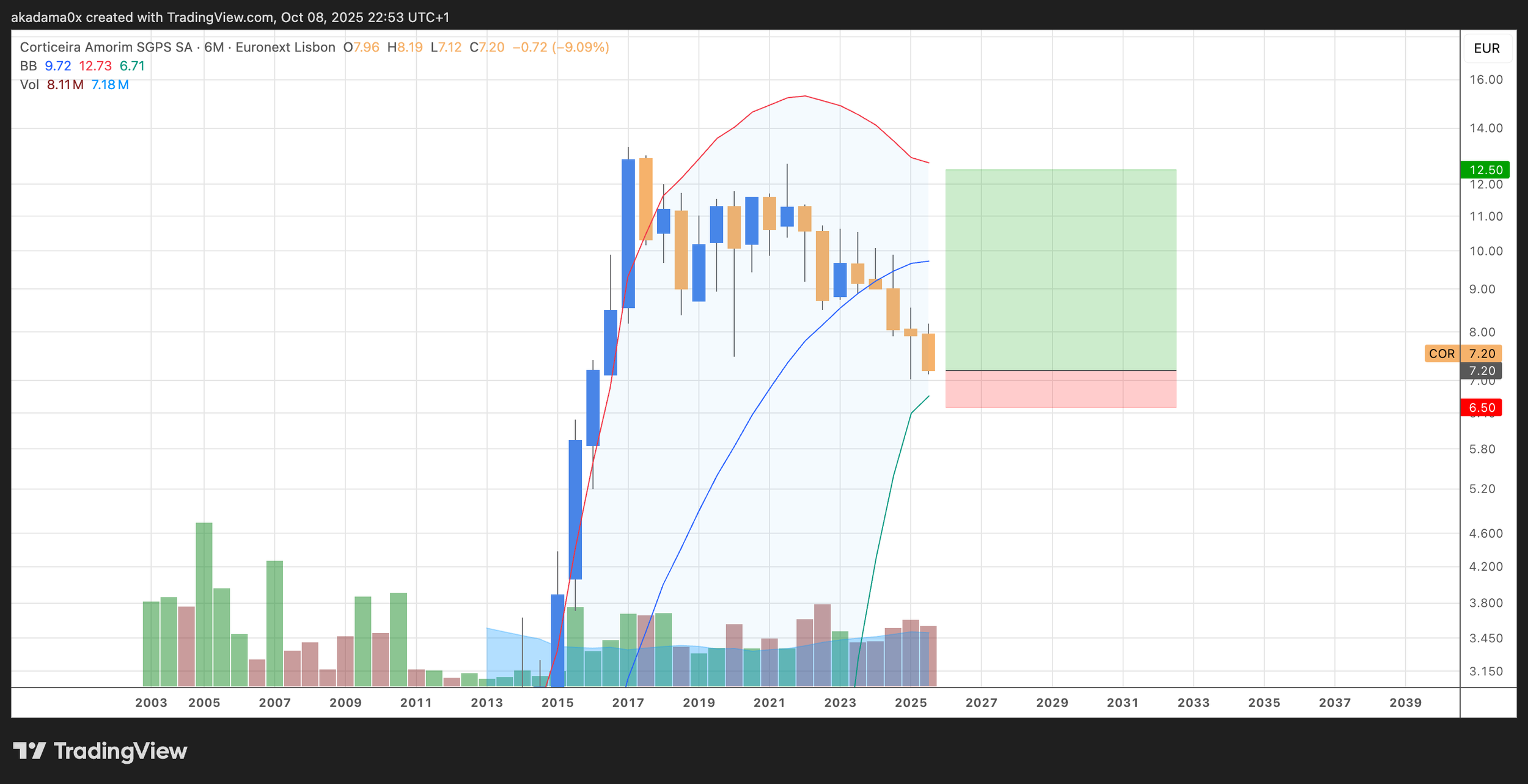Click the red loss zone of position

pos(1060,389)
